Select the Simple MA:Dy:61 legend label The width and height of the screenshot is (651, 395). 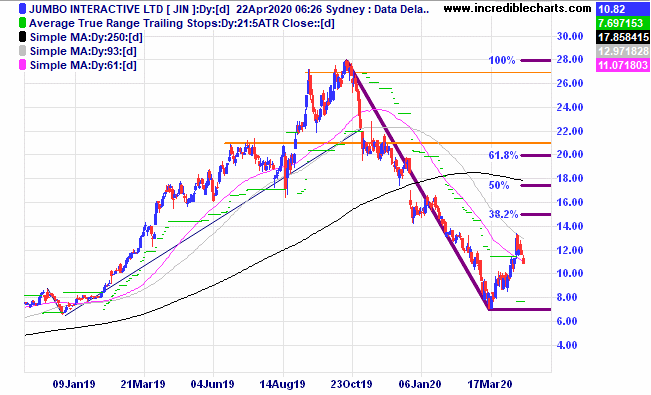83,65
